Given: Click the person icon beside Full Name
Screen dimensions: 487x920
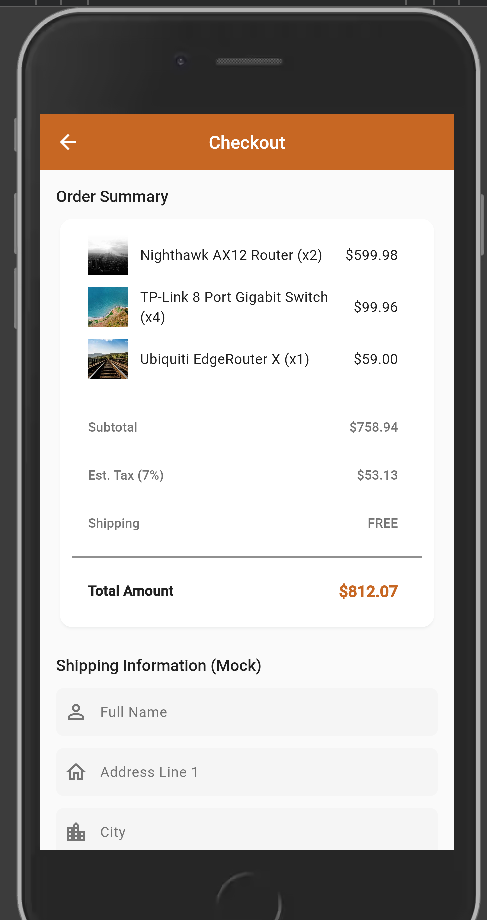Looking at the screenshot, I should pos(76,712).
